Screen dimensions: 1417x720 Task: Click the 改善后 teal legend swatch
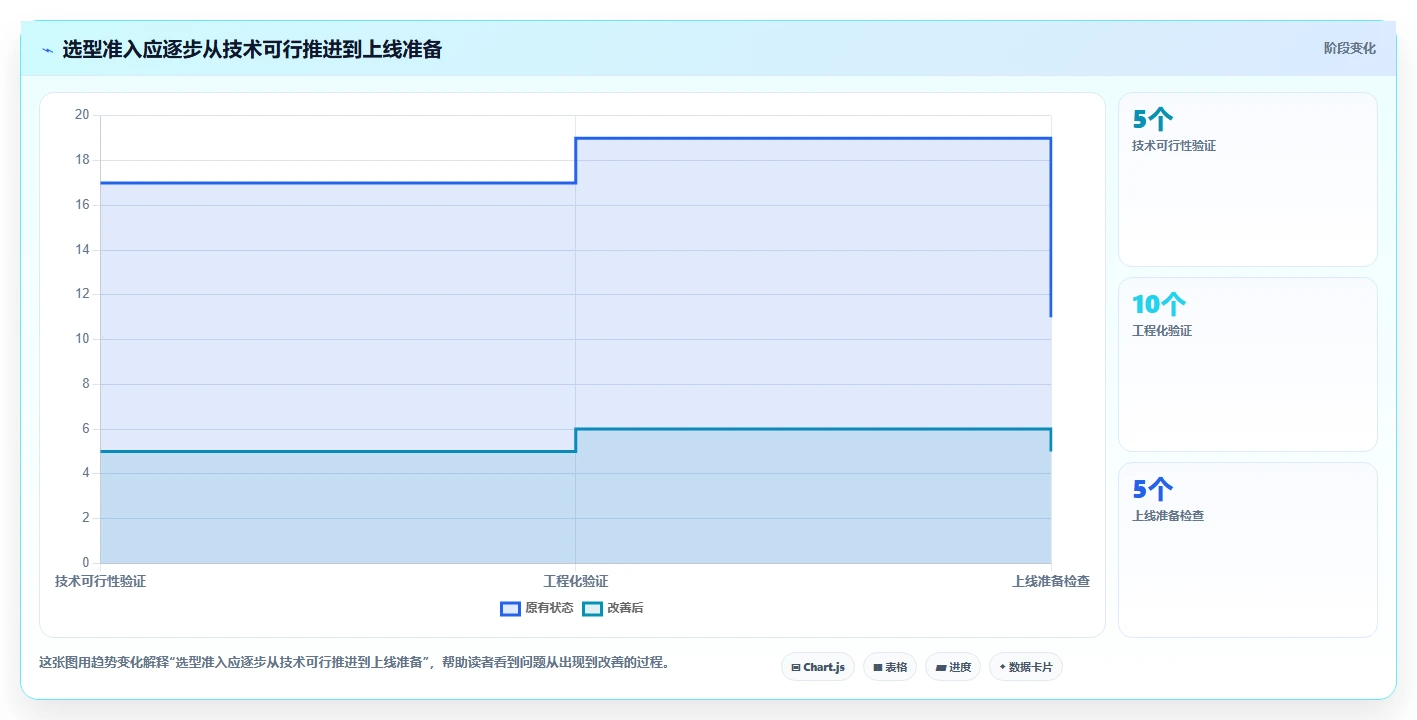point(593,608)
